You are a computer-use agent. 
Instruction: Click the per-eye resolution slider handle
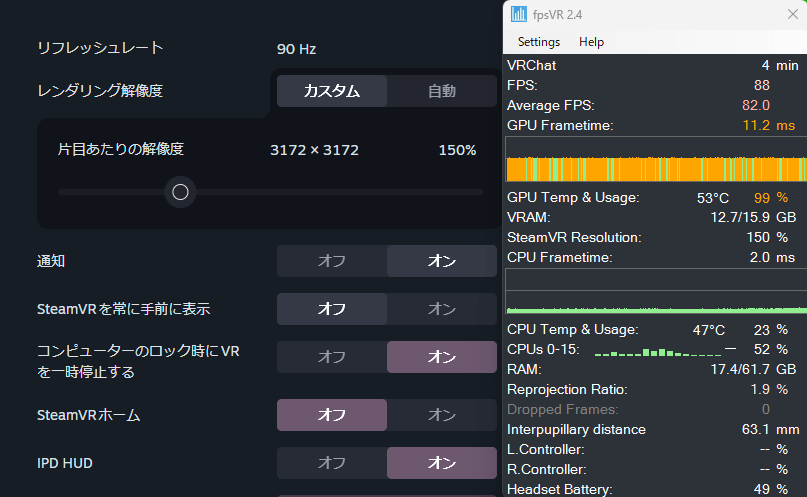tap(180, 192)
